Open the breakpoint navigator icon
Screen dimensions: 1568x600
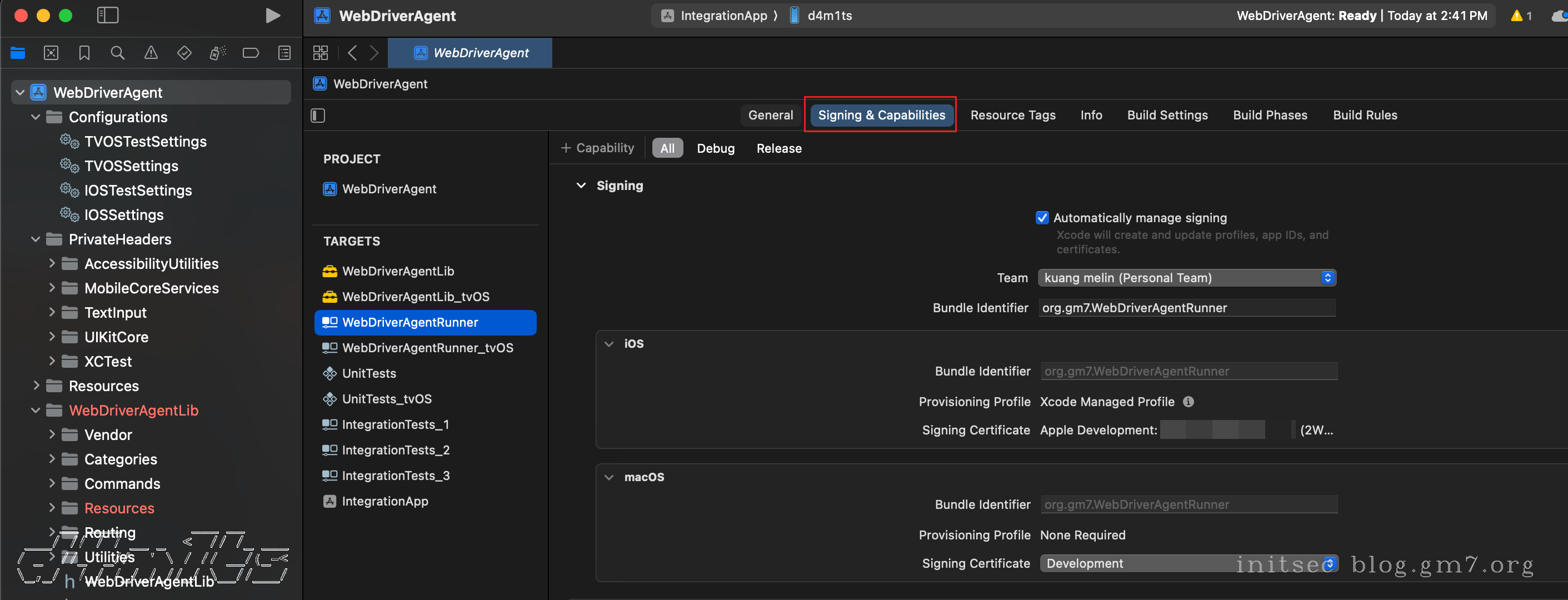(250, 53)
